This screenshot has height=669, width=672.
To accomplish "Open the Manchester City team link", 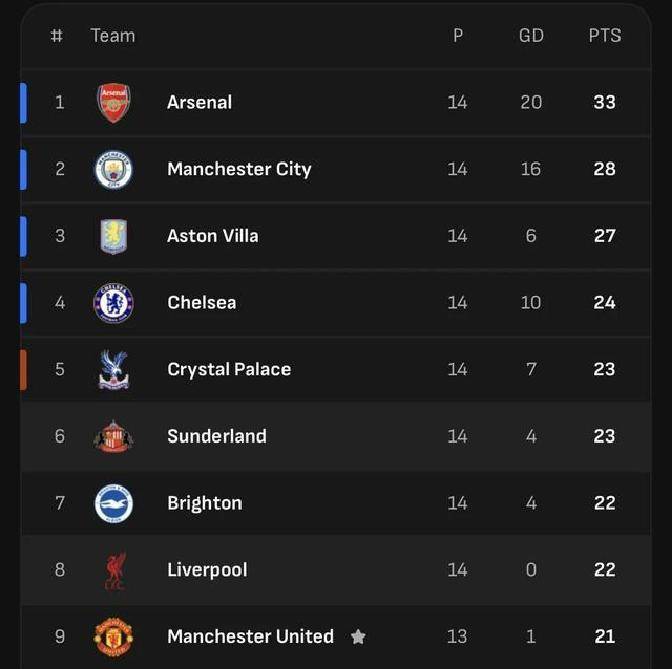I will [239, 169].
